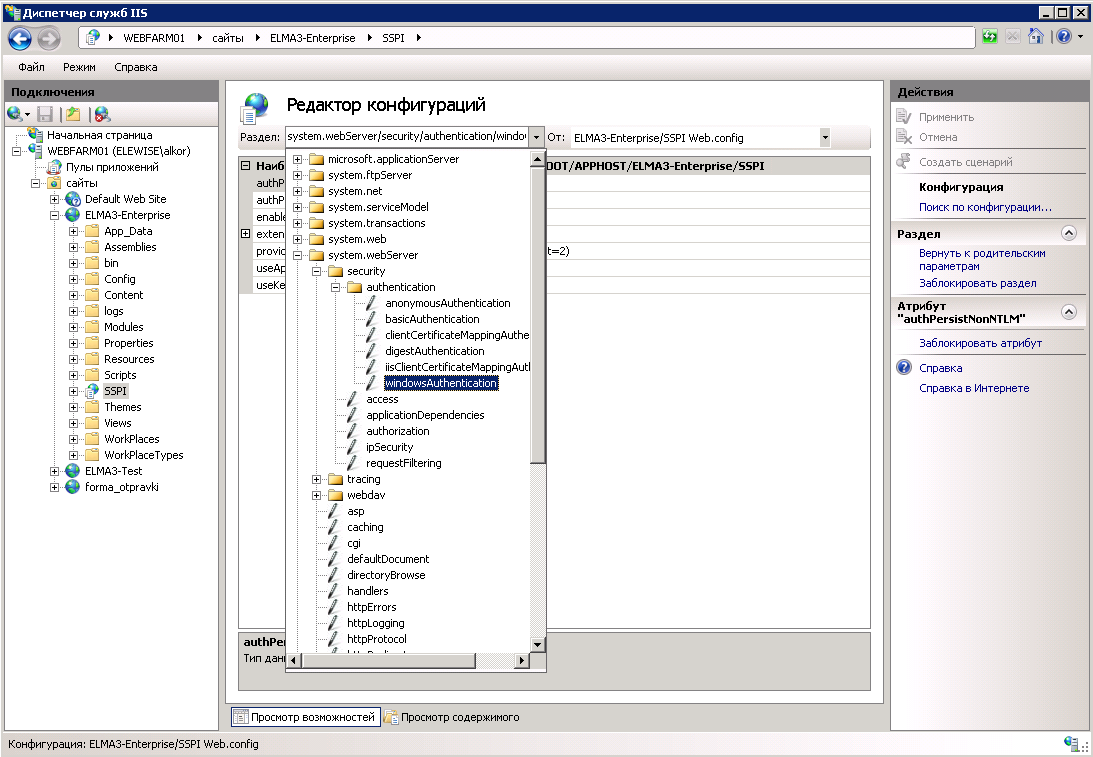The image size is (1093, 757).
Task: Expand the system.web folder node
Action: click(298, 239)
